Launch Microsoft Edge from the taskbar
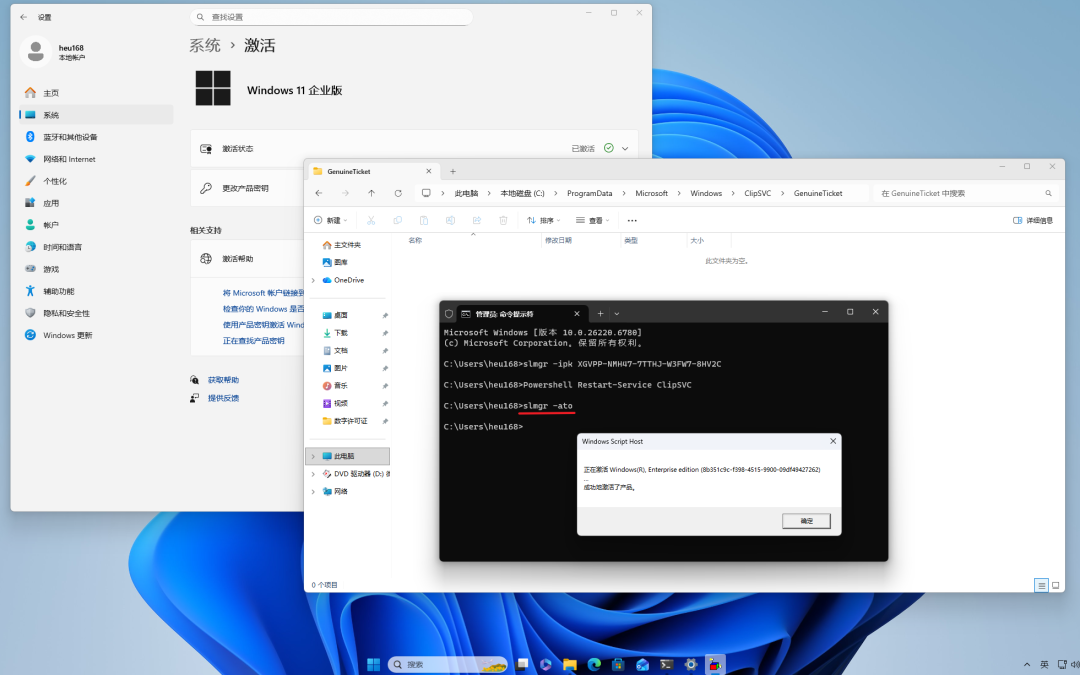Screen dimensions: 1080x675 click(x=595, y=663)
